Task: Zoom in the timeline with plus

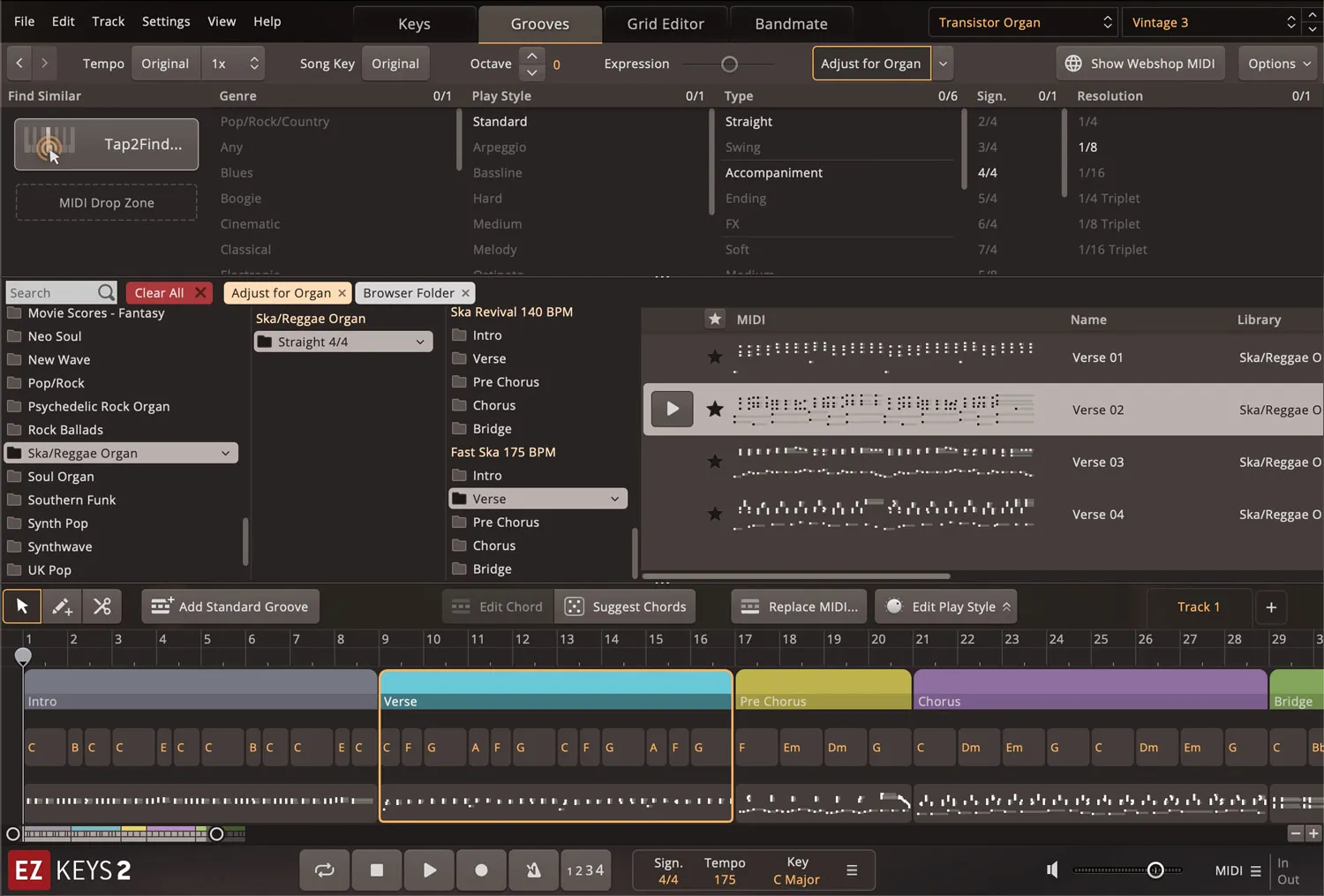Action: [x=1313, y=833]
